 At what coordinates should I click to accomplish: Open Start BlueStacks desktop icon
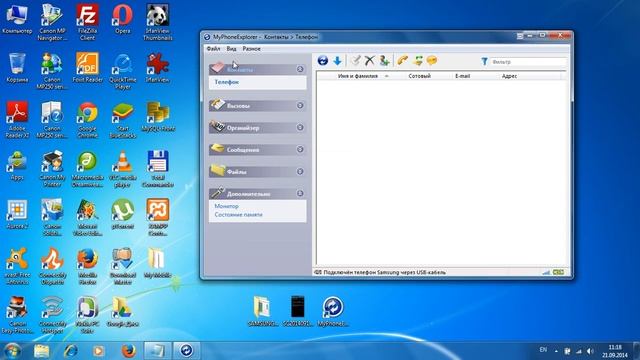click(122, 120)
